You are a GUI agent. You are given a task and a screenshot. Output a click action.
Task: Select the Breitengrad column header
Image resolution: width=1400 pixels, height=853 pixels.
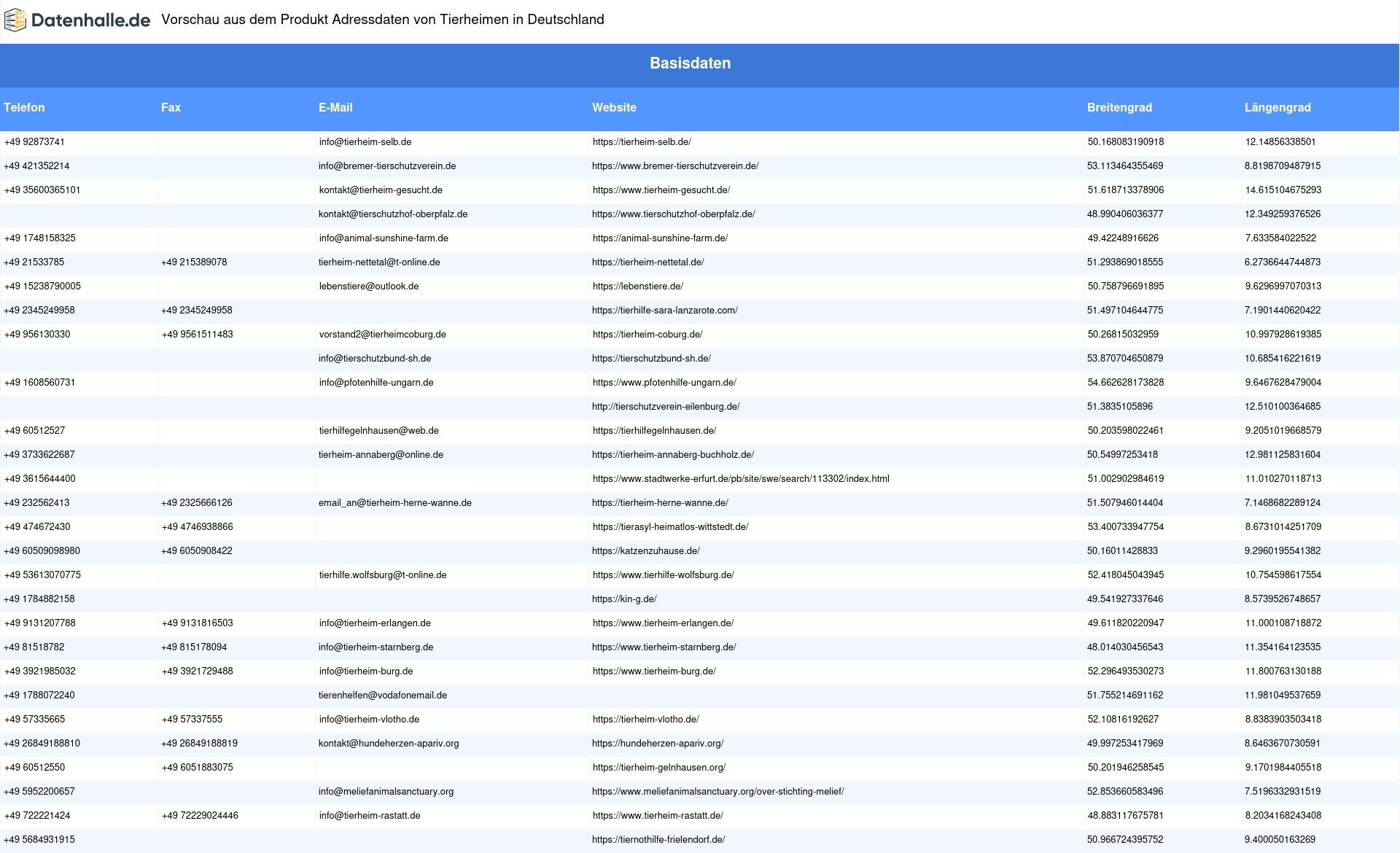[1119, 107]
